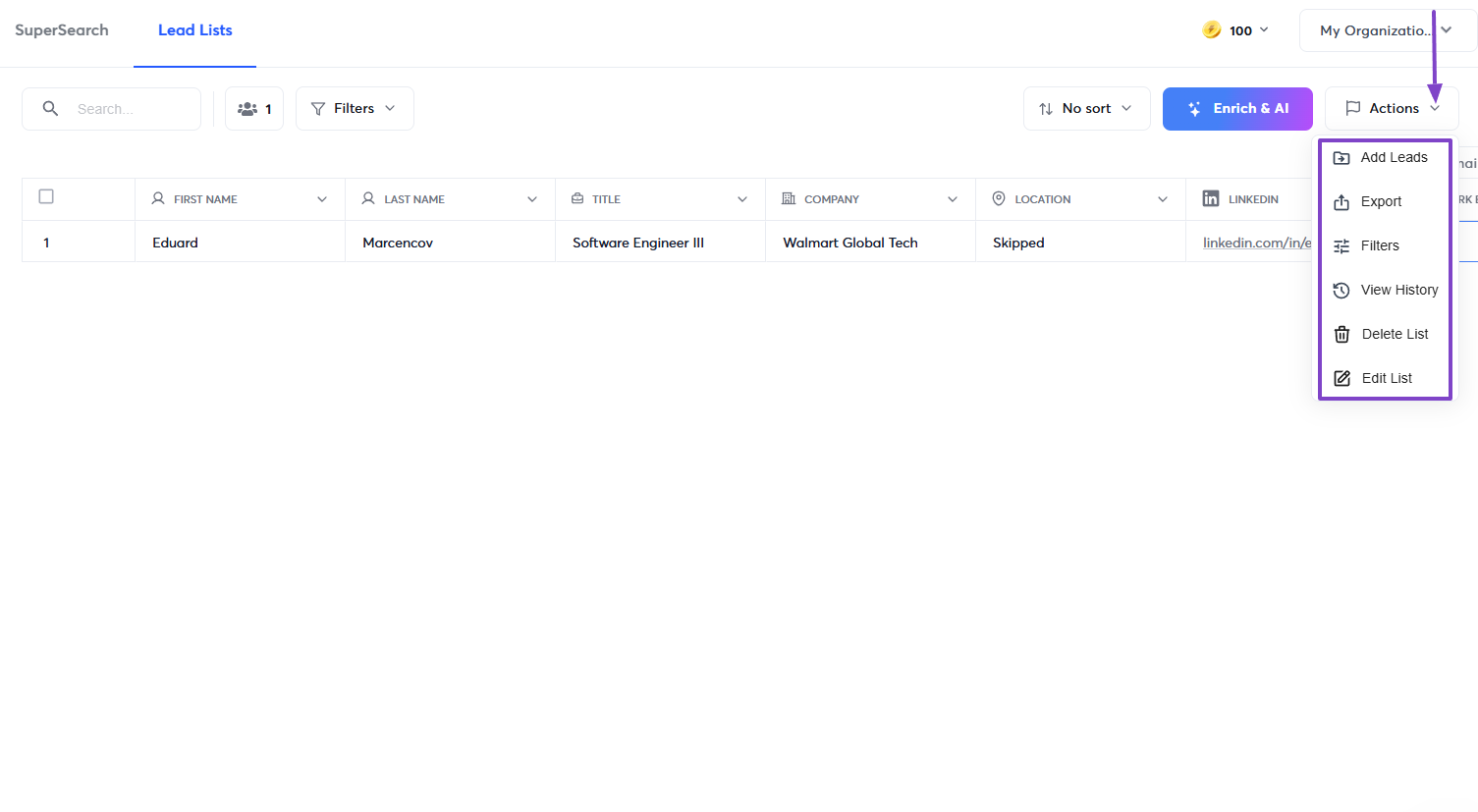
Task: Click the briefcase icon in Title header
Action: pos(577,198)
